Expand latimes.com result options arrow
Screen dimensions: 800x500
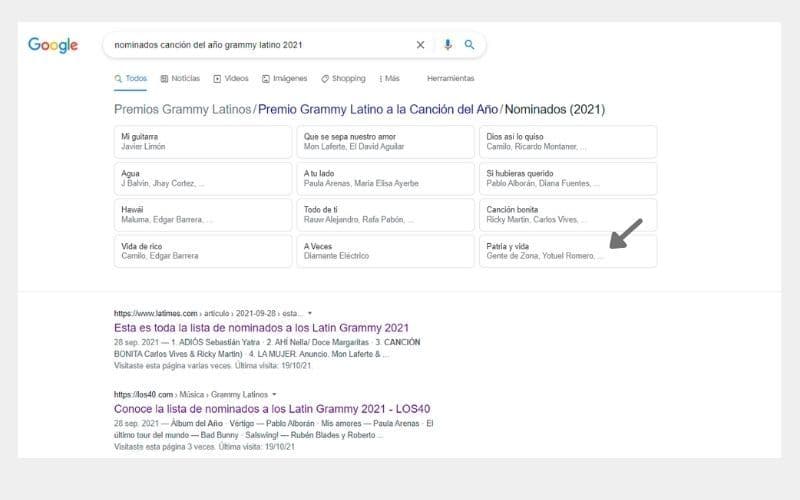(310, 313)
